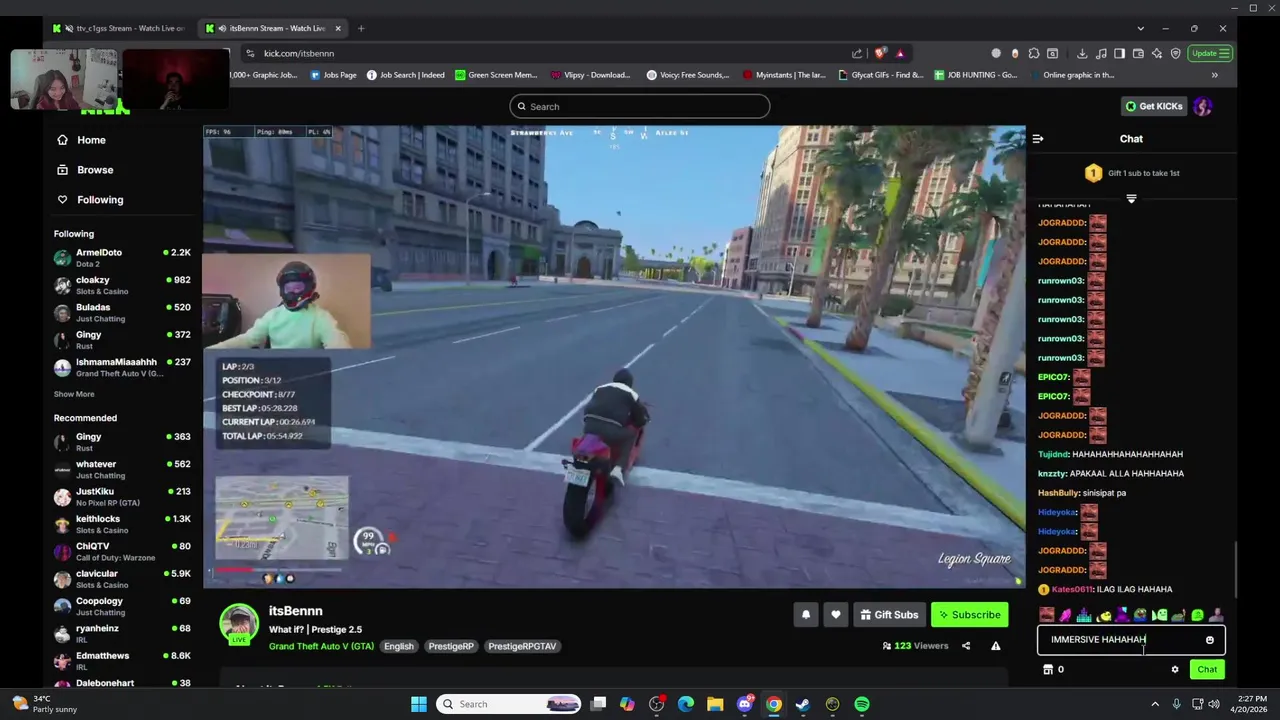Image resolution: width=1280 pixels, height=720 pixels.
Task: Expand Show More under Following
Action: [x=74, y=394]
